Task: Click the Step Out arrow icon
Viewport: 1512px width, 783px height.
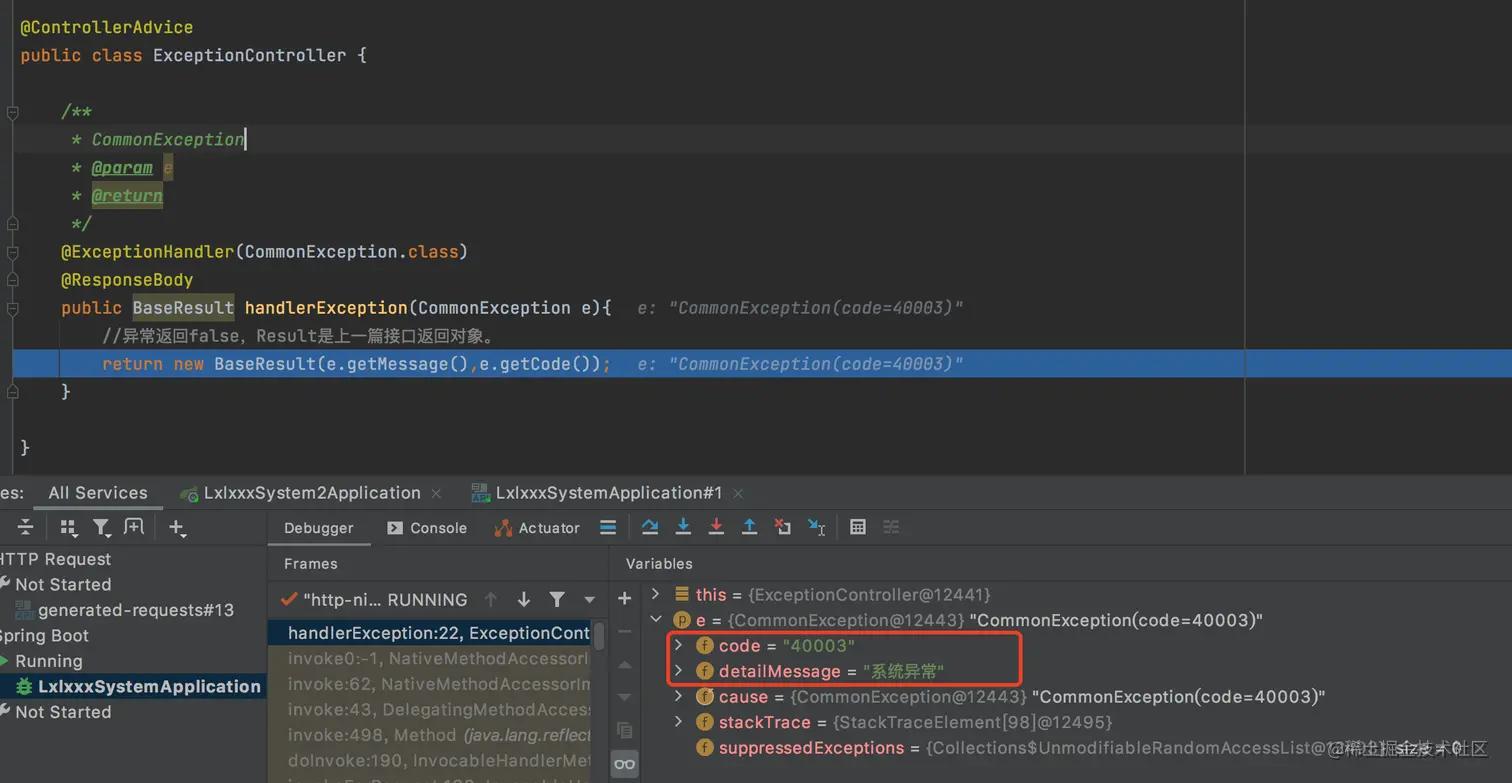Action: (749, 527)
